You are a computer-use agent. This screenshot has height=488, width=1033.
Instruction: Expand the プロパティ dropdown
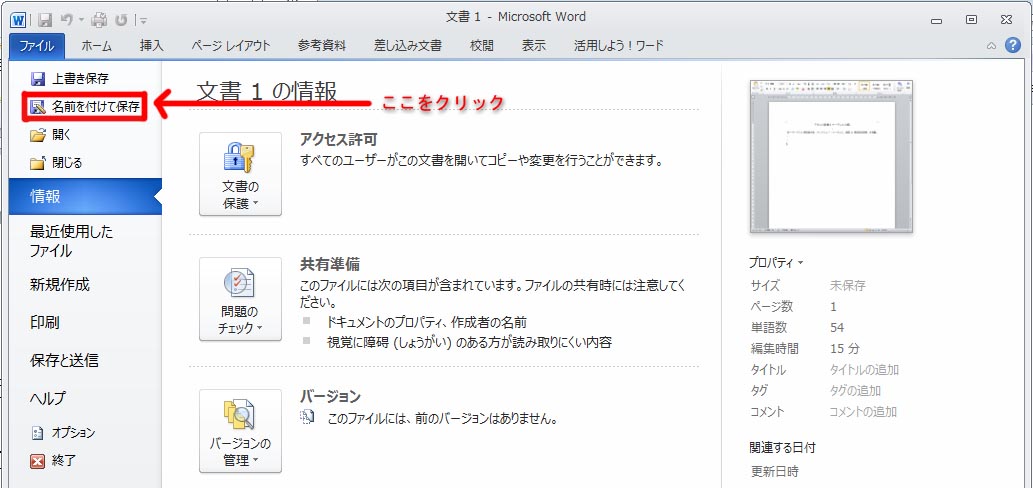(776, 262)
